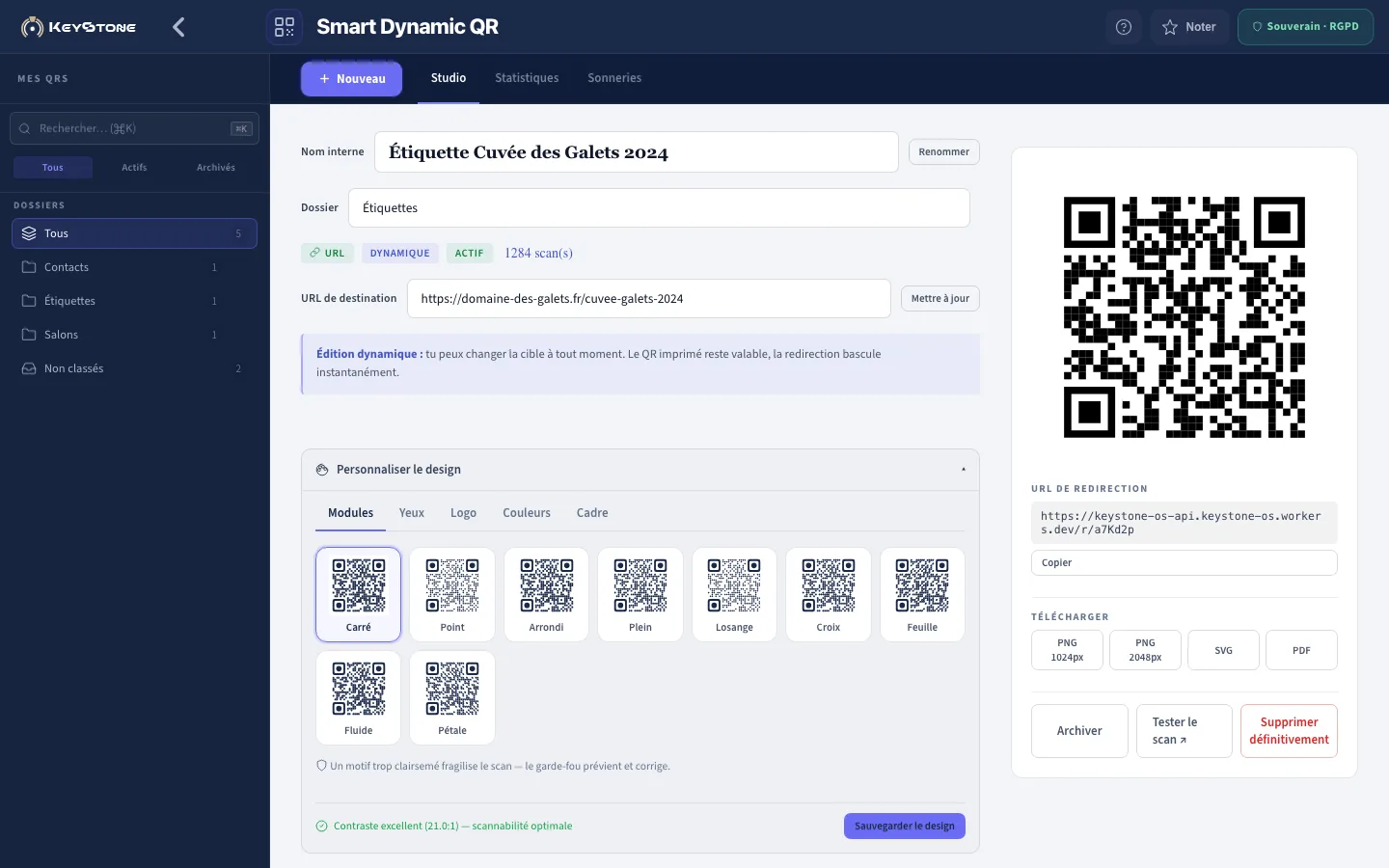
Task: Click the large QR code preview
Action: coord(1185,317)
